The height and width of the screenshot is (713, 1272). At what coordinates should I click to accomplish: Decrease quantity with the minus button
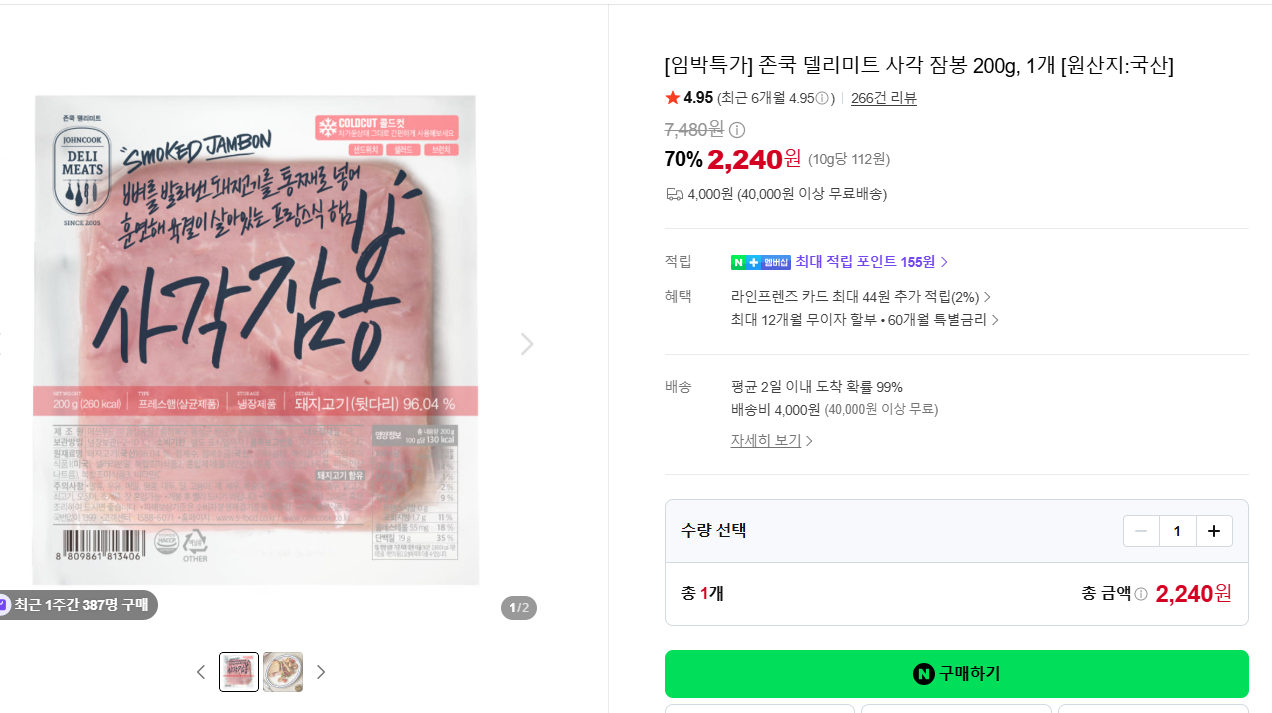(x=1141, y=531)
